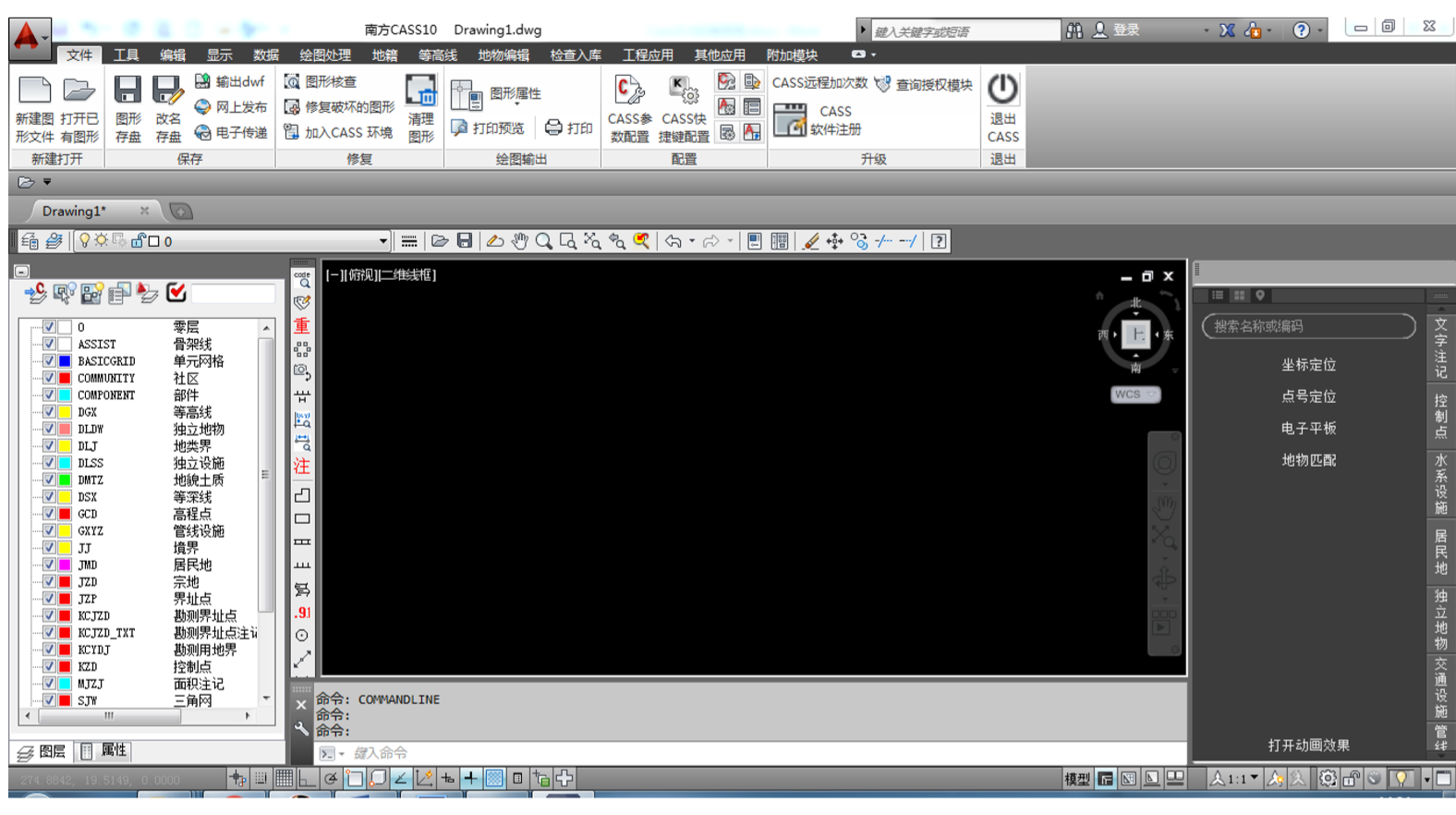
Task: Click the 退出CASS power icon
Action: point(1002,90)
